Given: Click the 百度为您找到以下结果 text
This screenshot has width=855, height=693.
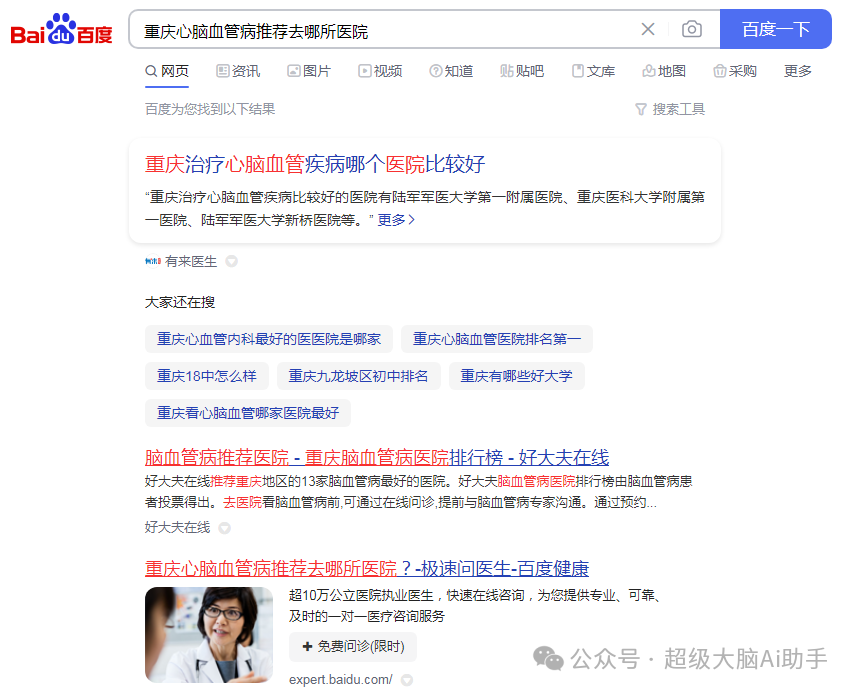Looking at the screenshot, I should tap(210, 109).
